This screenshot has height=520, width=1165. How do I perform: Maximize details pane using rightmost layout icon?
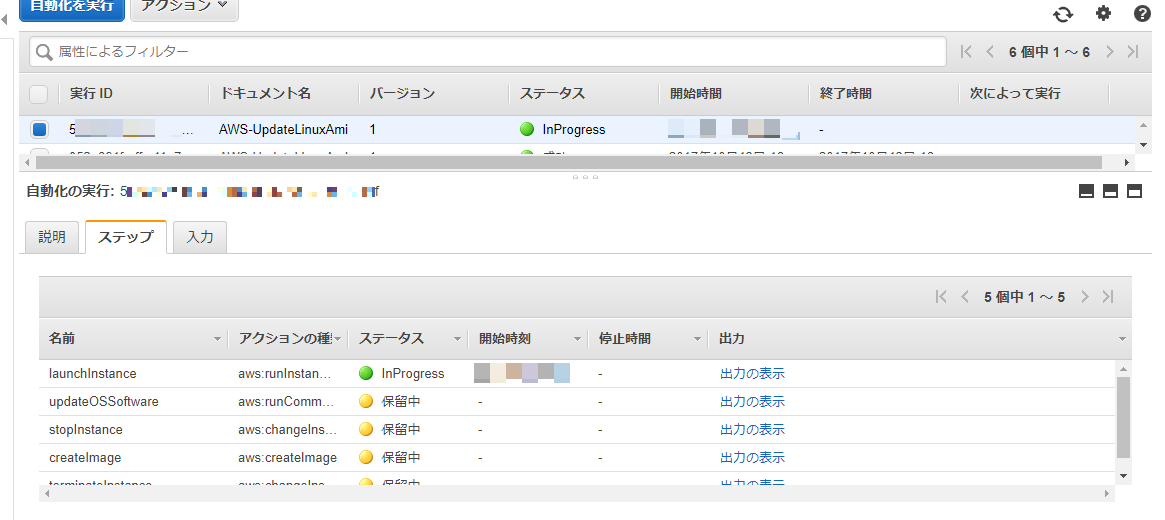[x=1134, y=192]
